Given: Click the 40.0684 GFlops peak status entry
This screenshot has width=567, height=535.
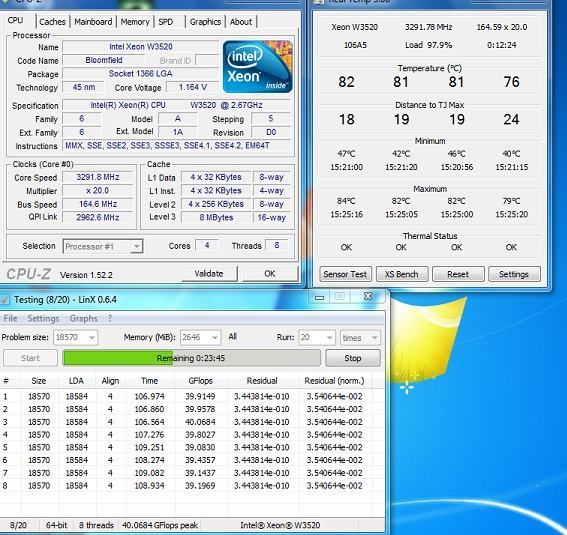Looking at the screenshot, I should coord(160,525).
